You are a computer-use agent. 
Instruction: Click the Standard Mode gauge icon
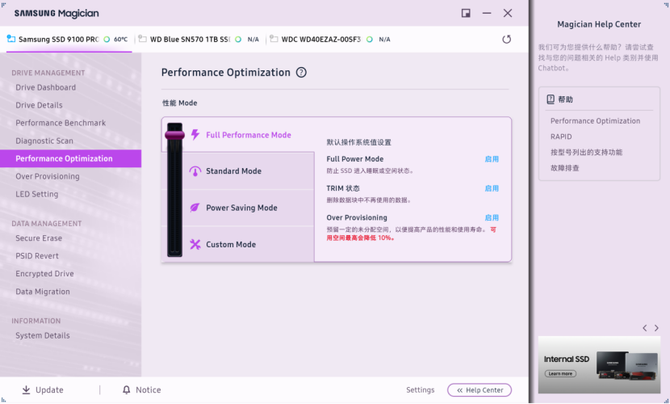(195, 171)
